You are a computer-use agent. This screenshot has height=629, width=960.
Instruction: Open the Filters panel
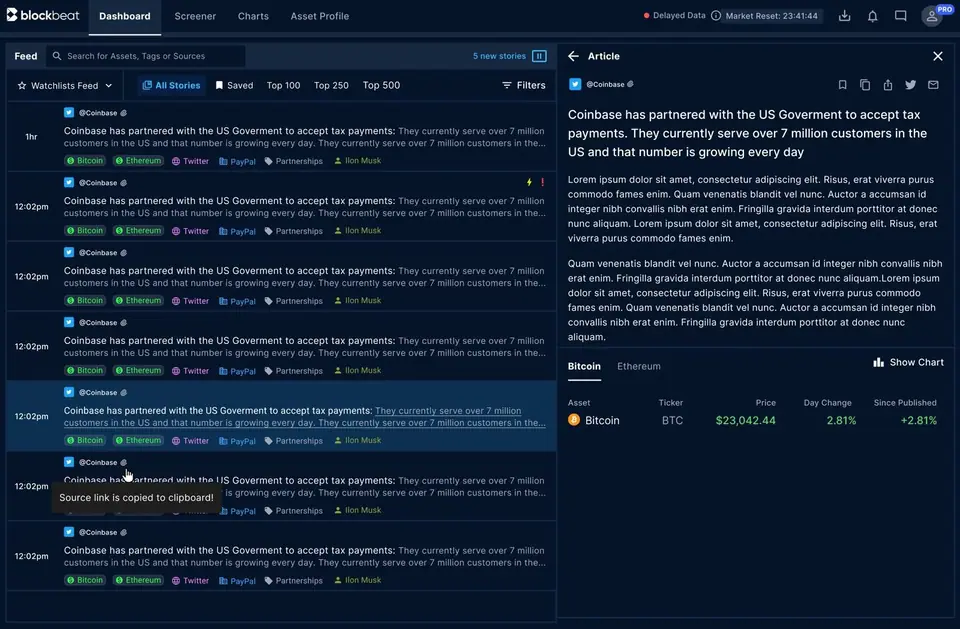[523, 85]
